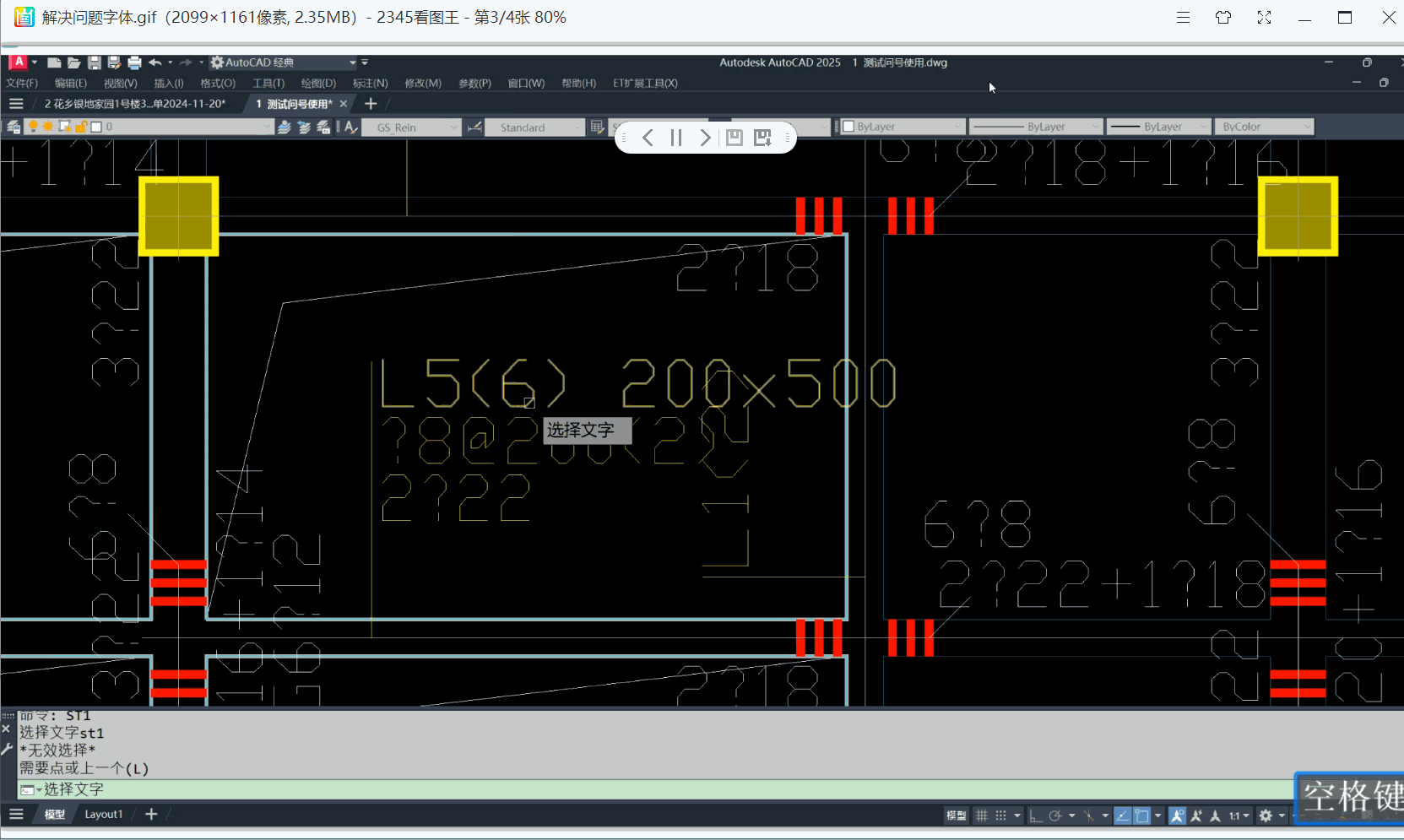Click the Save floppy disk icon
1404x840 pixels.
coord(95,62)
